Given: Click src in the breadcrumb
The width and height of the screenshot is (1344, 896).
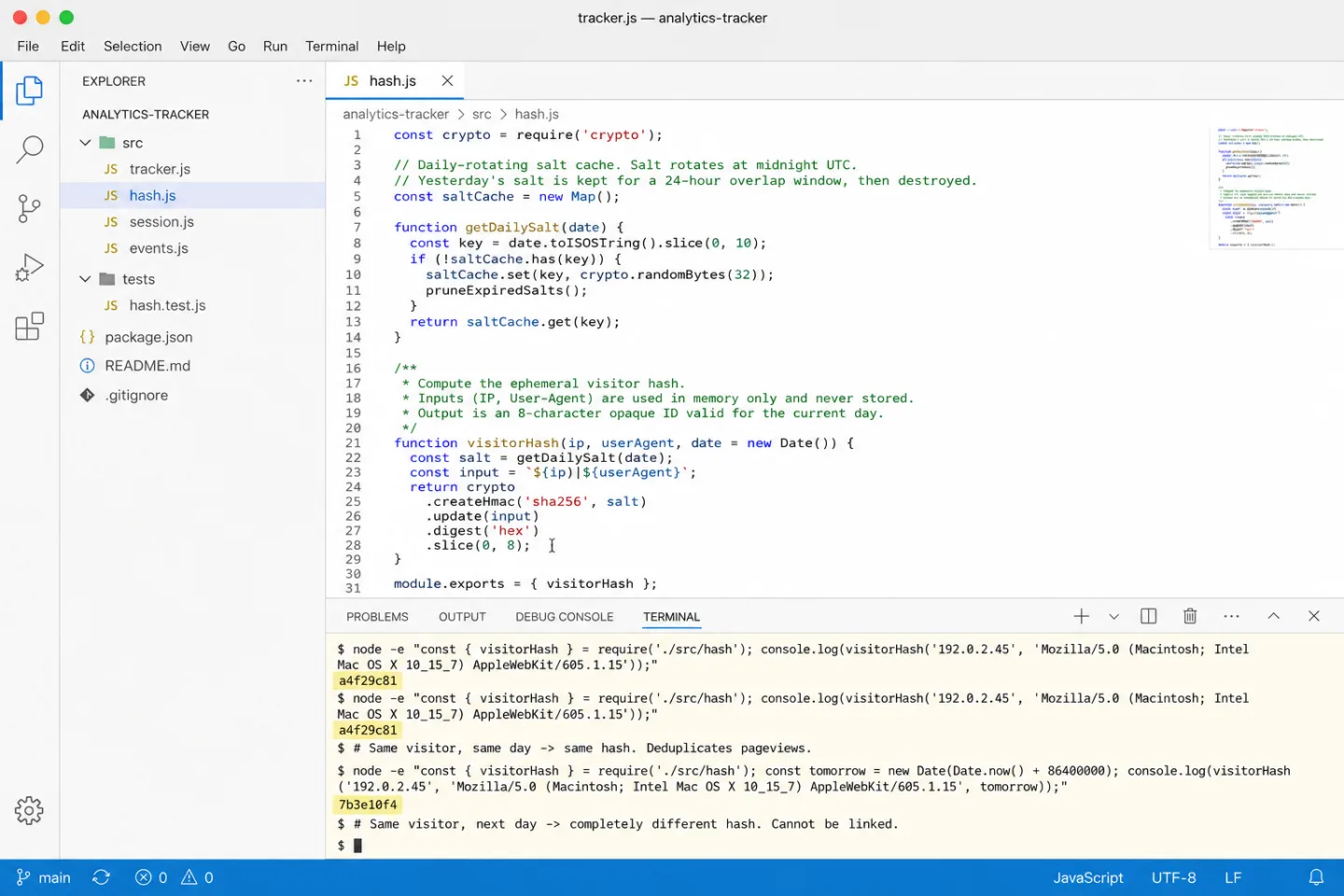Looking at the screenshot, I should [x=482, y=114].
